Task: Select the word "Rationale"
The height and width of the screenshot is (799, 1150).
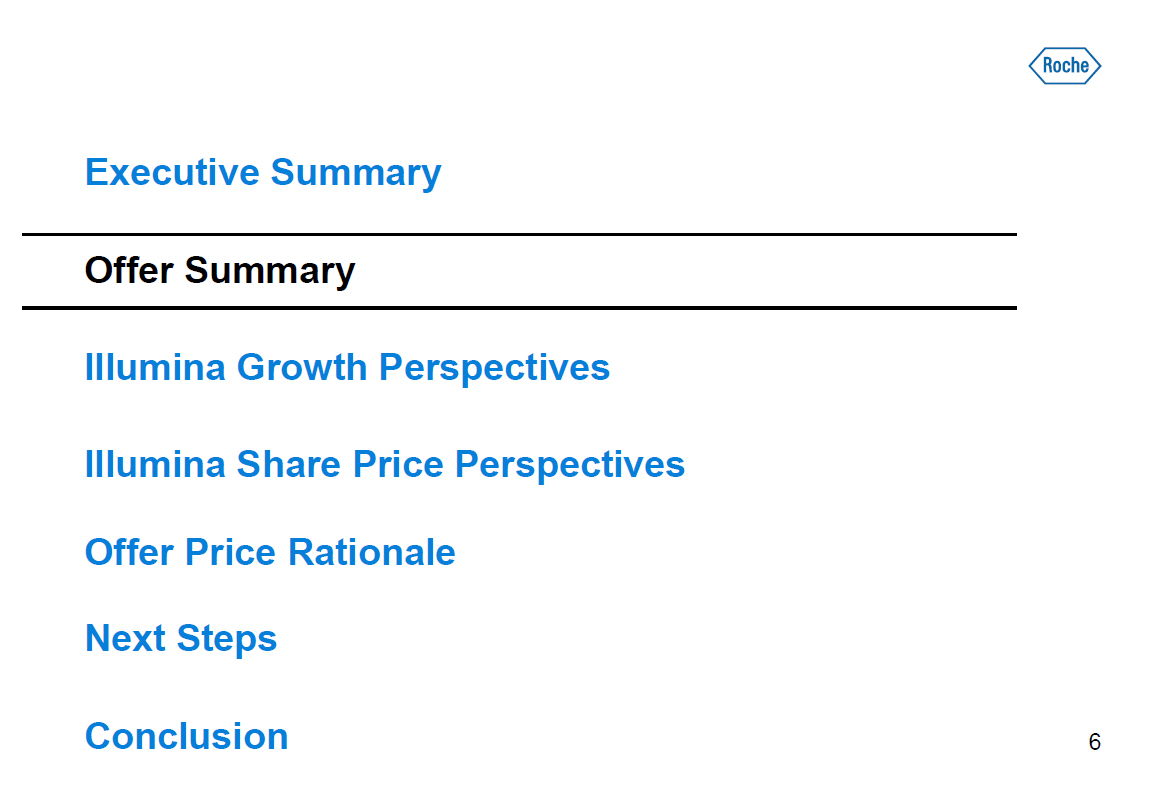Action: (372, 552)
